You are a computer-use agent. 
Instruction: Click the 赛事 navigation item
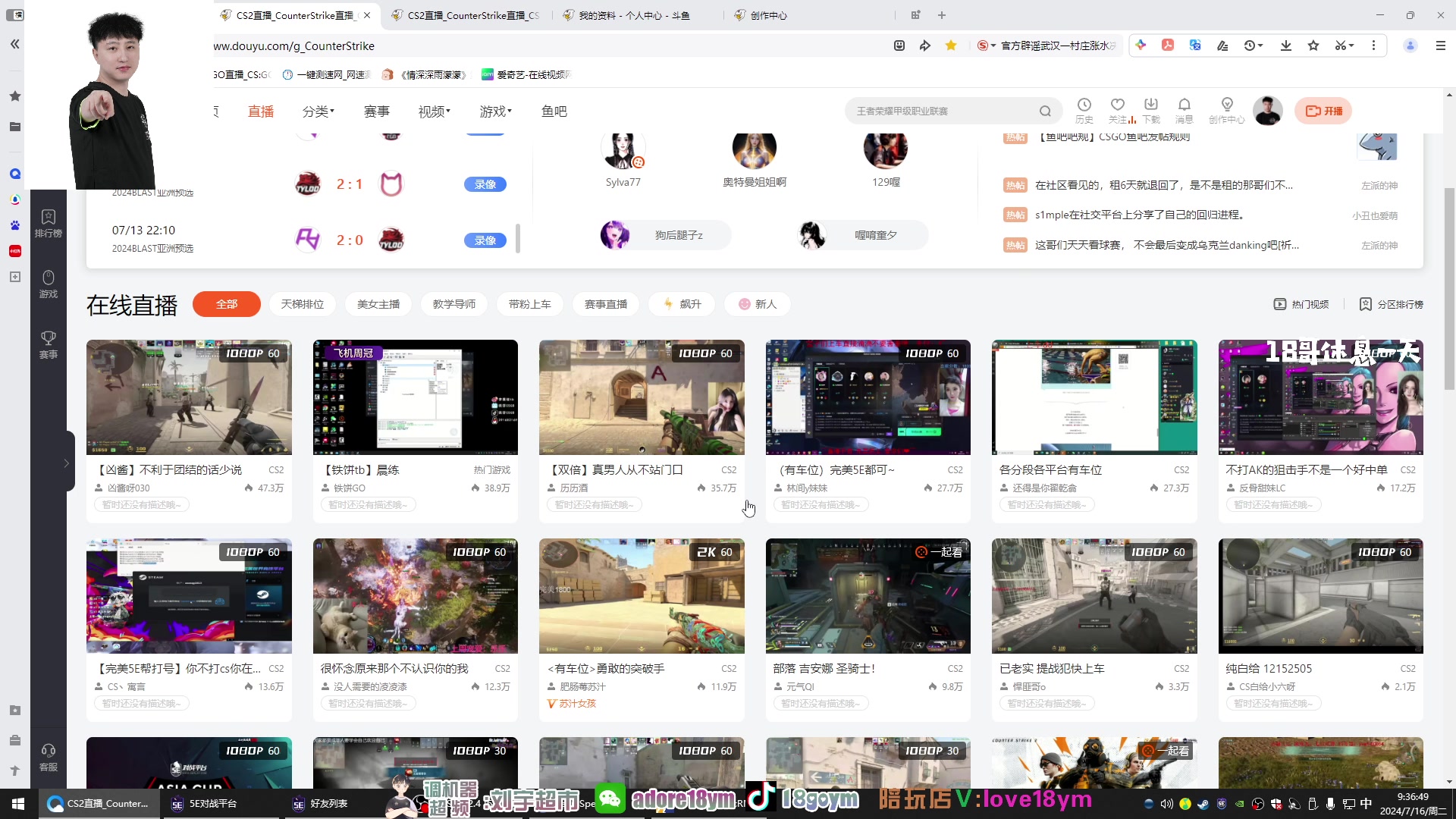pyautogui.click(x=377, y=111)
